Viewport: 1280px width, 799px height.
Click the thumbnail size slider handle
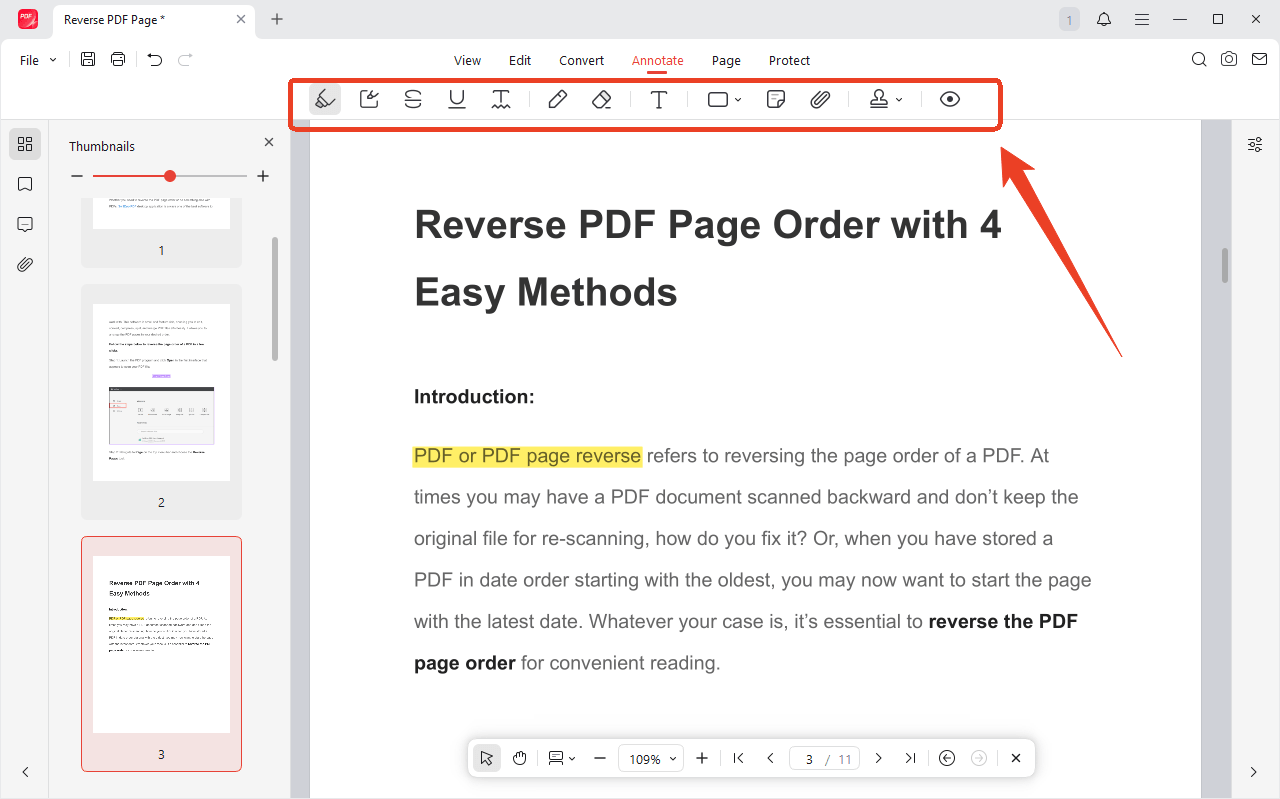(170, 176)
